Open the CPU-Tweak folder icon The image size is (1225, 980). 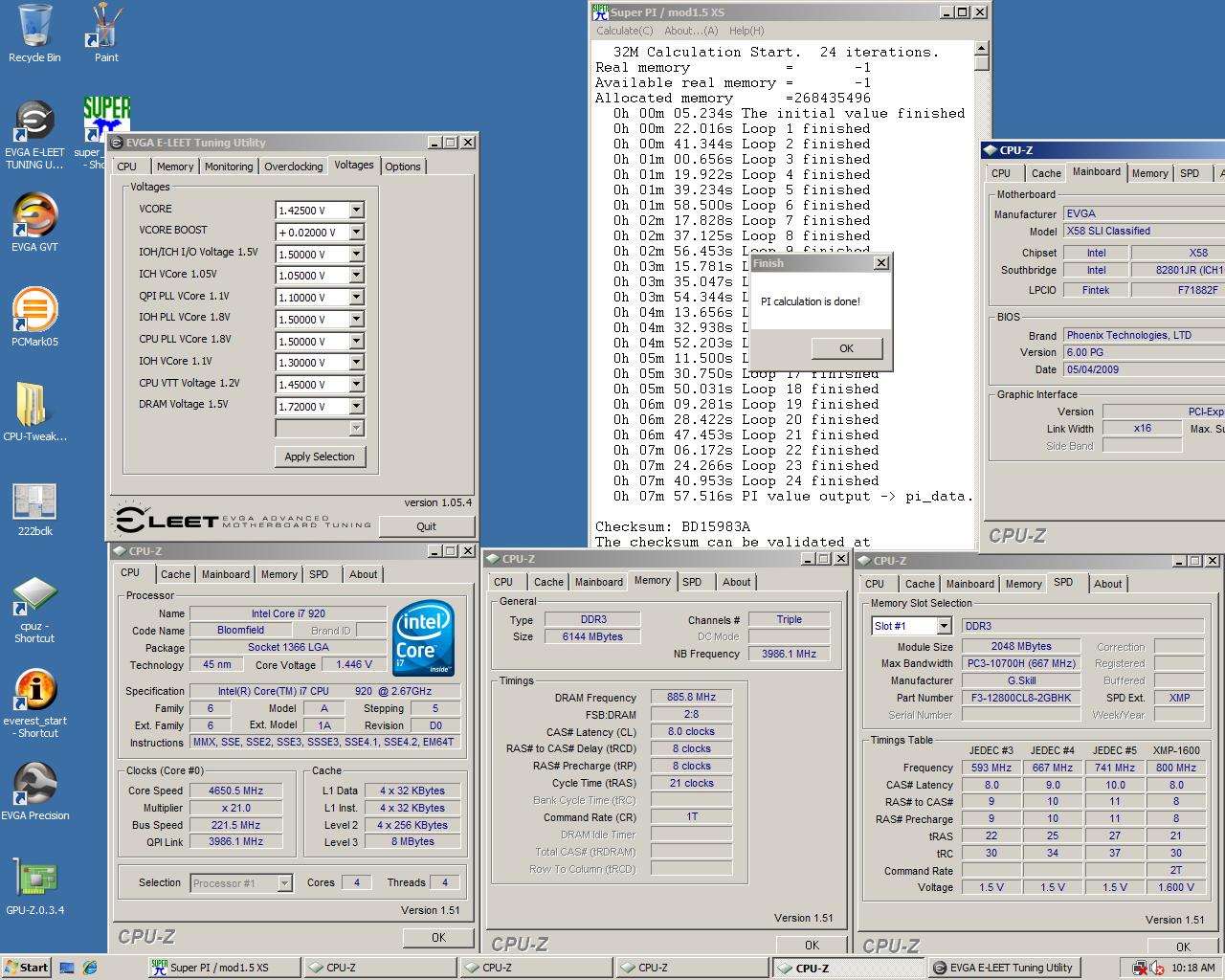pos(34,412)
